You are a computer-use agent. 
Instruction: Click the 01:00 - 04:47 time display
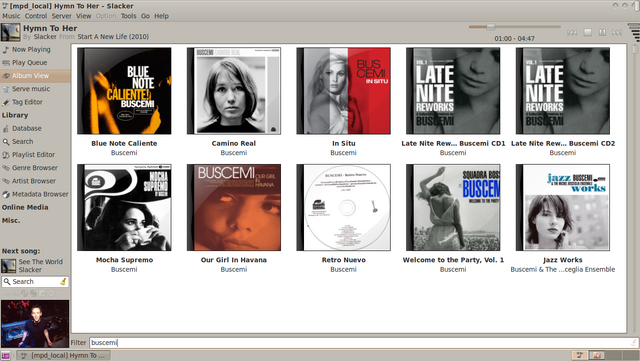click(514, 39)
